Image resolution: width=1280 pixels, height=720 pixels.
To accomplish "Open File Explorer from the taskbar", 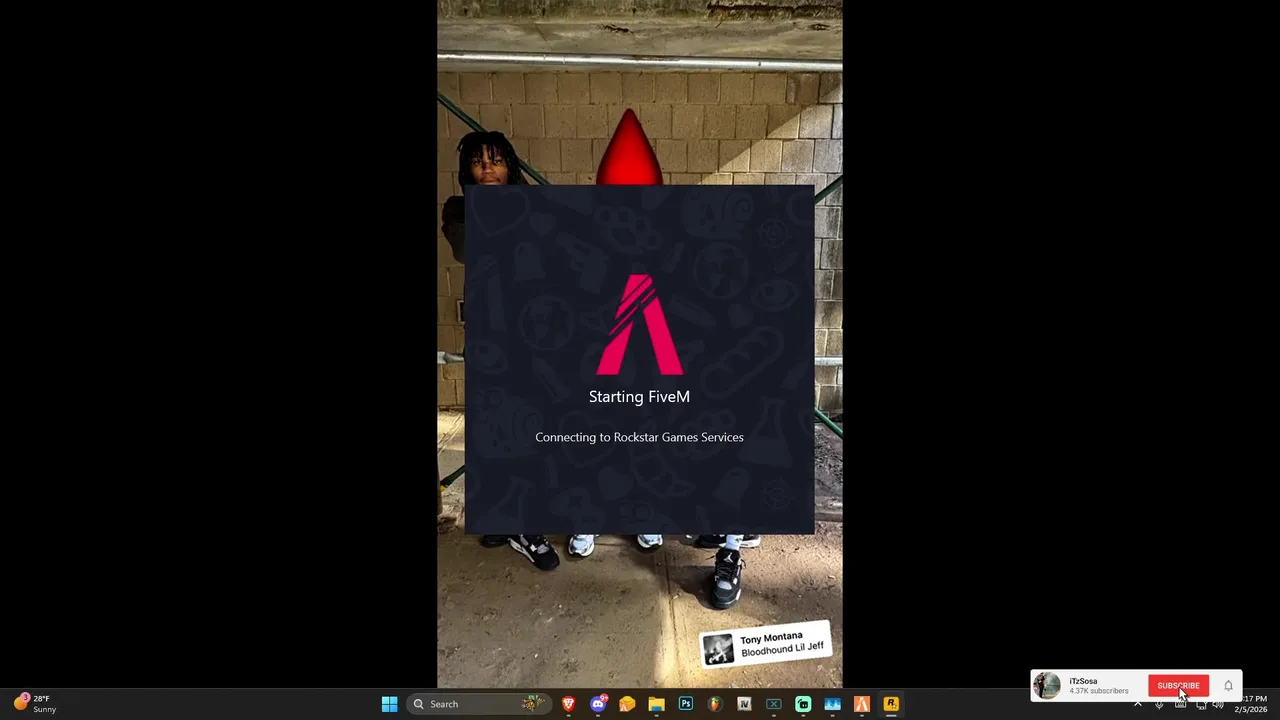I will [x=656, y=704].
